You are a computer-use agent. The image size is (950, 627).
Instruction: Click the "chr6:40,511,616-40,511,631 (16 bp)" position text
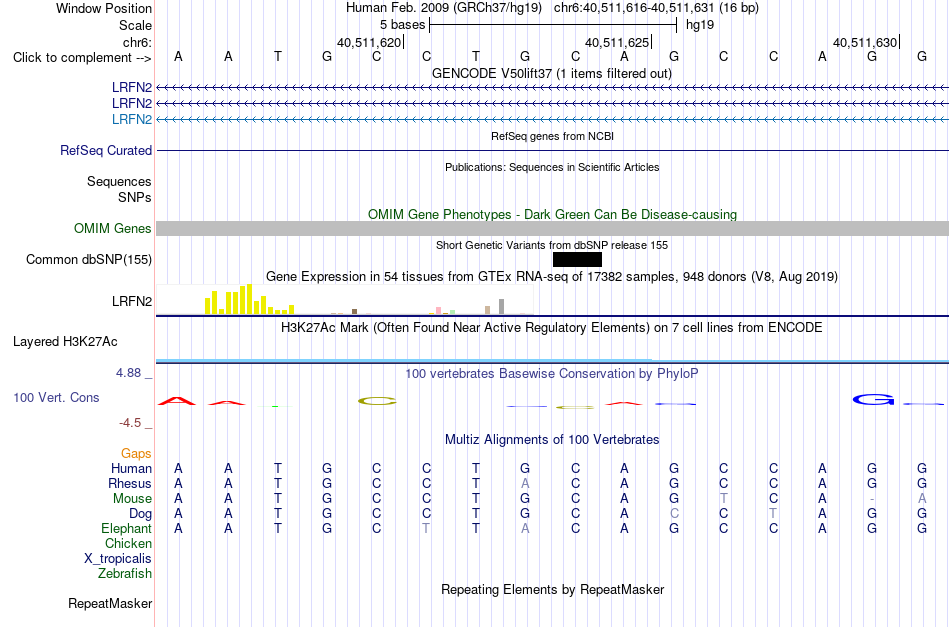[656, 8]
